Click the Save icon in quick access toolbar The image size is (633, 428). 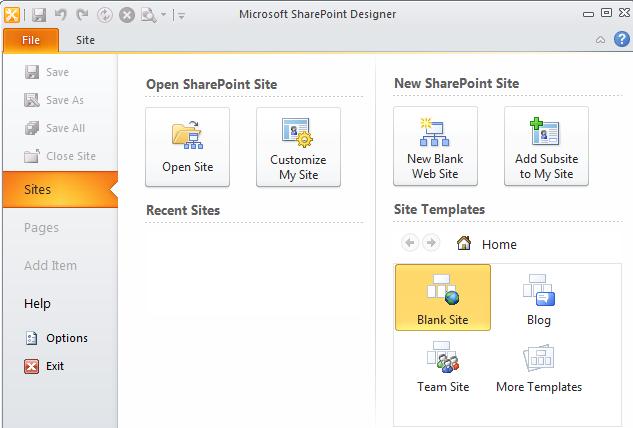pyautogui.click(x=39, y=15)
